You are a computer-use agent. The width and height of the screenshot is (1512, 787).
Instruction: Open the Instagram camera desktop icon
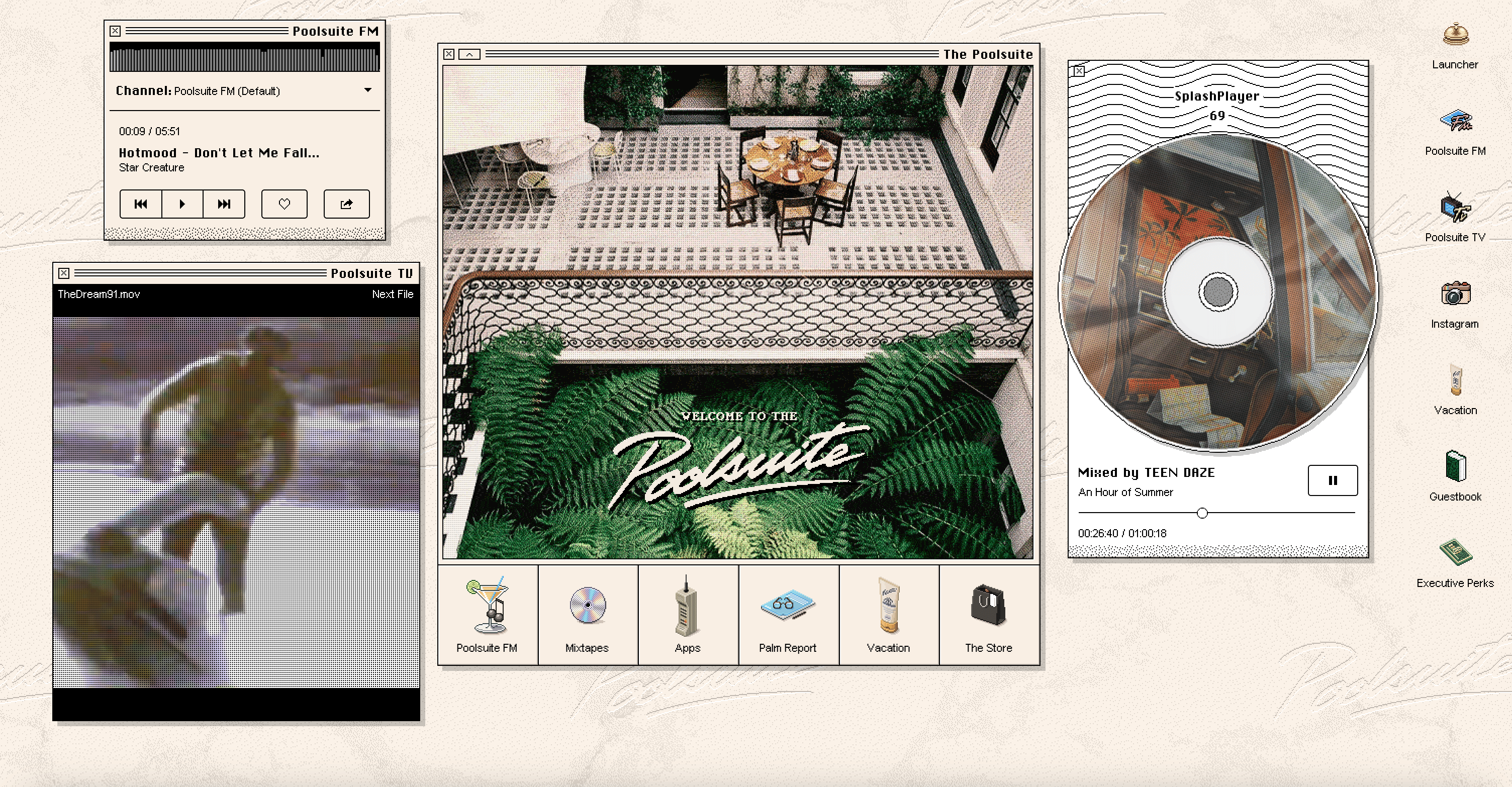1455,305
